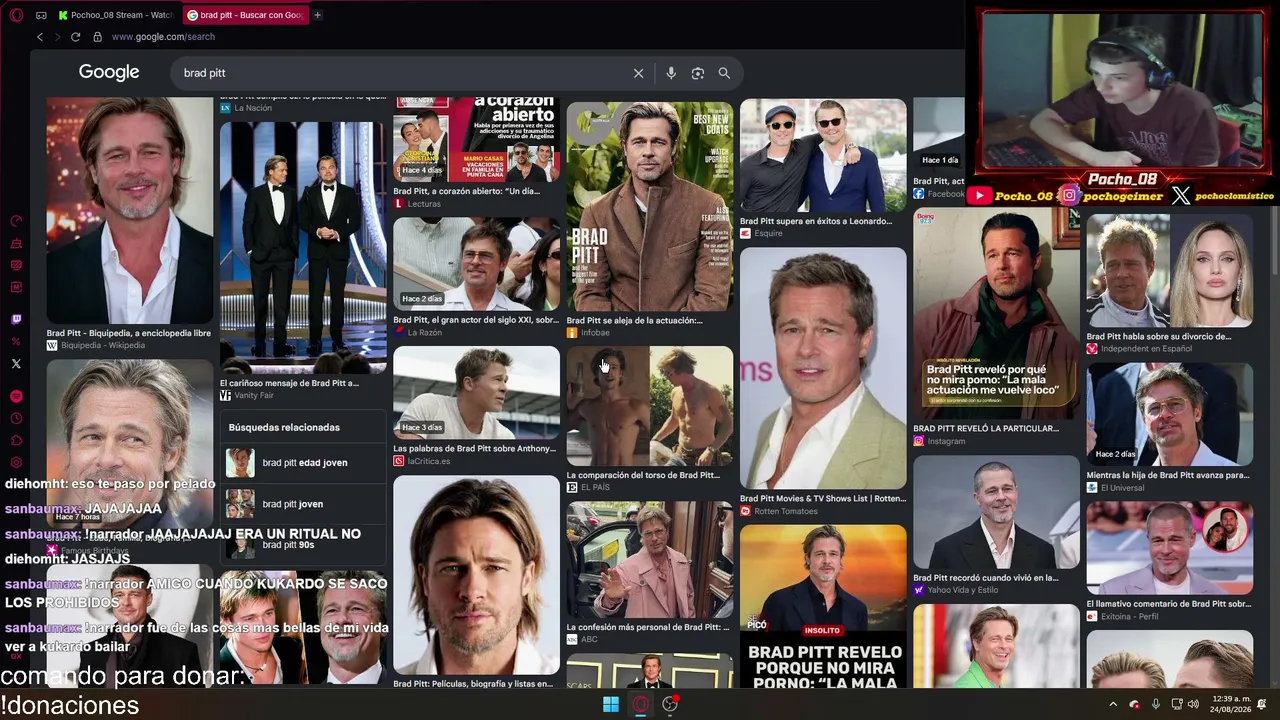Open Yahoo 'Brad Pitt recordó cuando vivió' link

pyautogui.click(x=986, y=578)
